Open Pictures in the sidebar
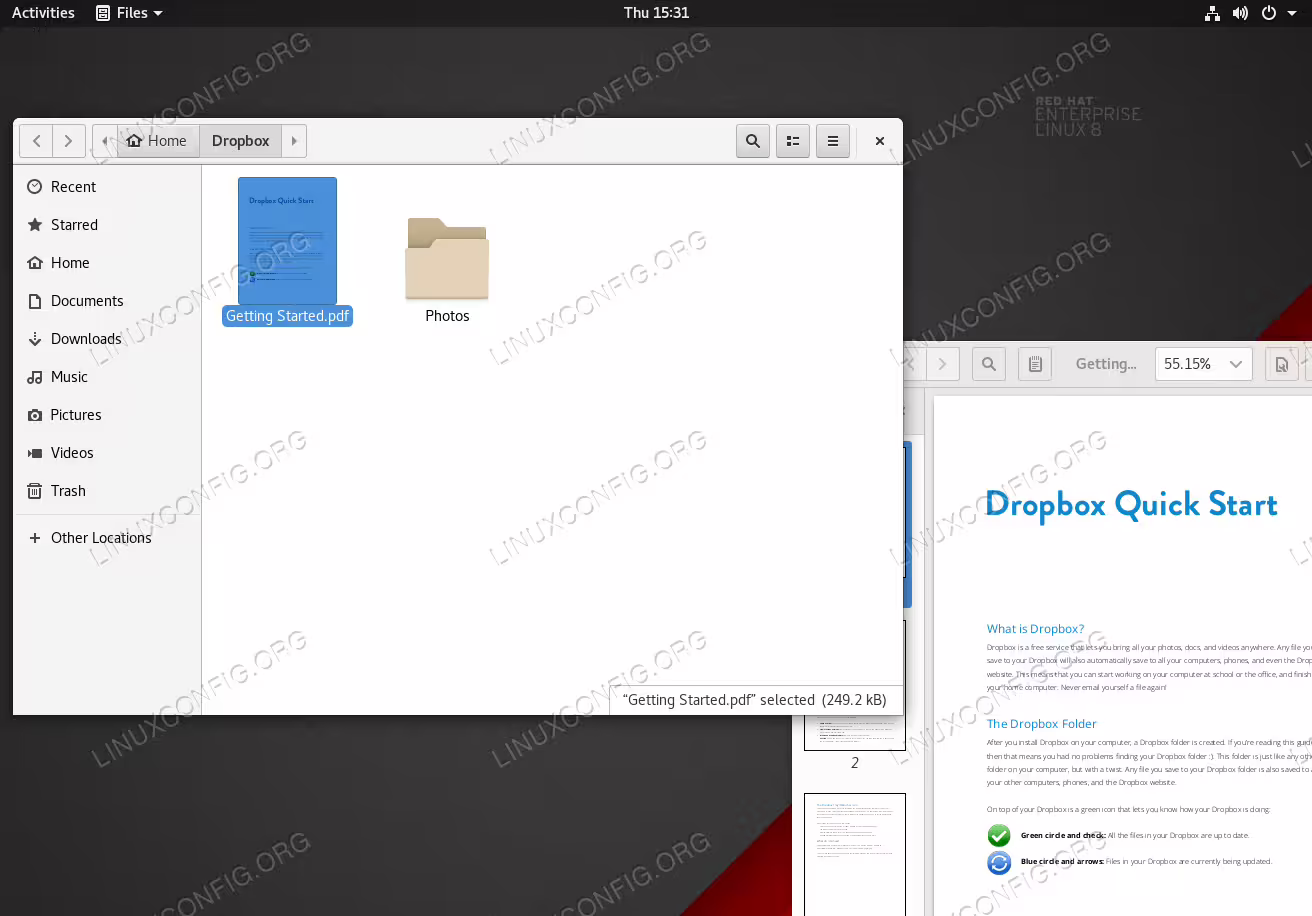The height and width of the screenshot is (916, 1312). pyautogui.click(x=107, y=415)
